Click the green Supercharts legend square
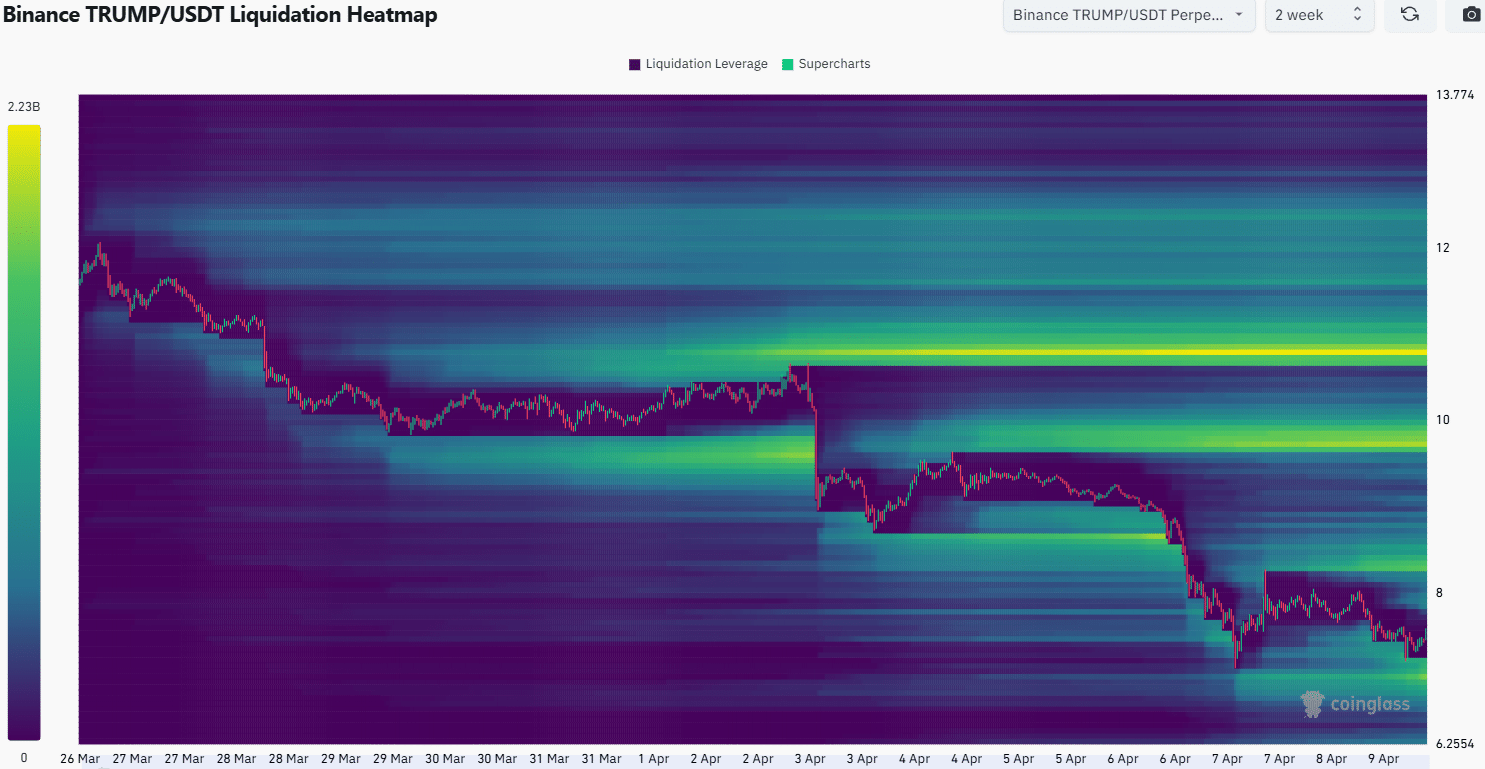The width and height of the screenshot is (1485, 769). coord(788,64)
